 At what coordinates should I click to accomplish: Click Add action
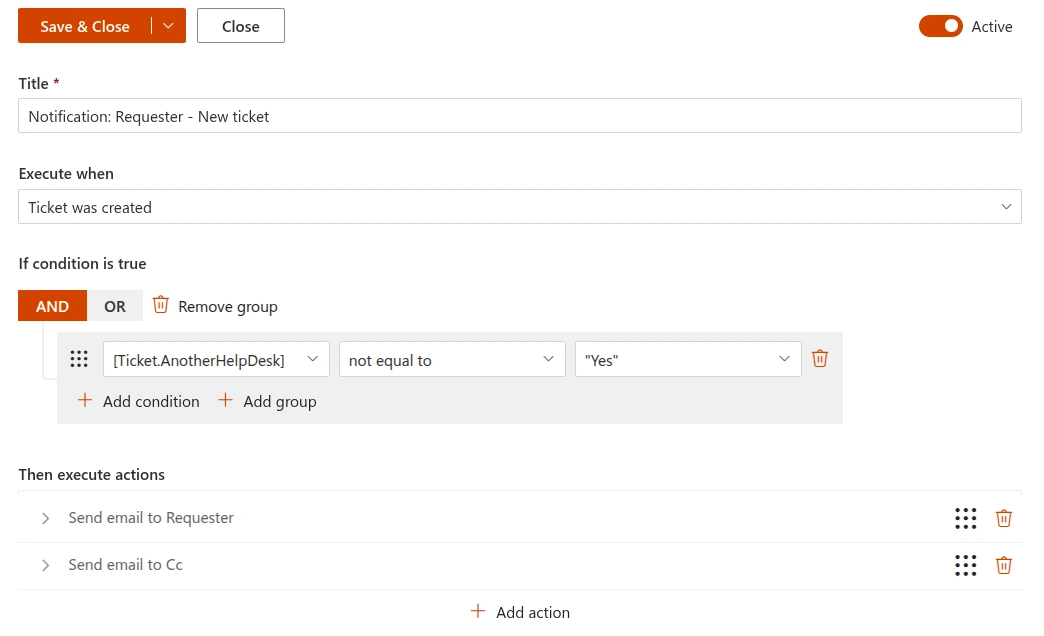[520, 612]
